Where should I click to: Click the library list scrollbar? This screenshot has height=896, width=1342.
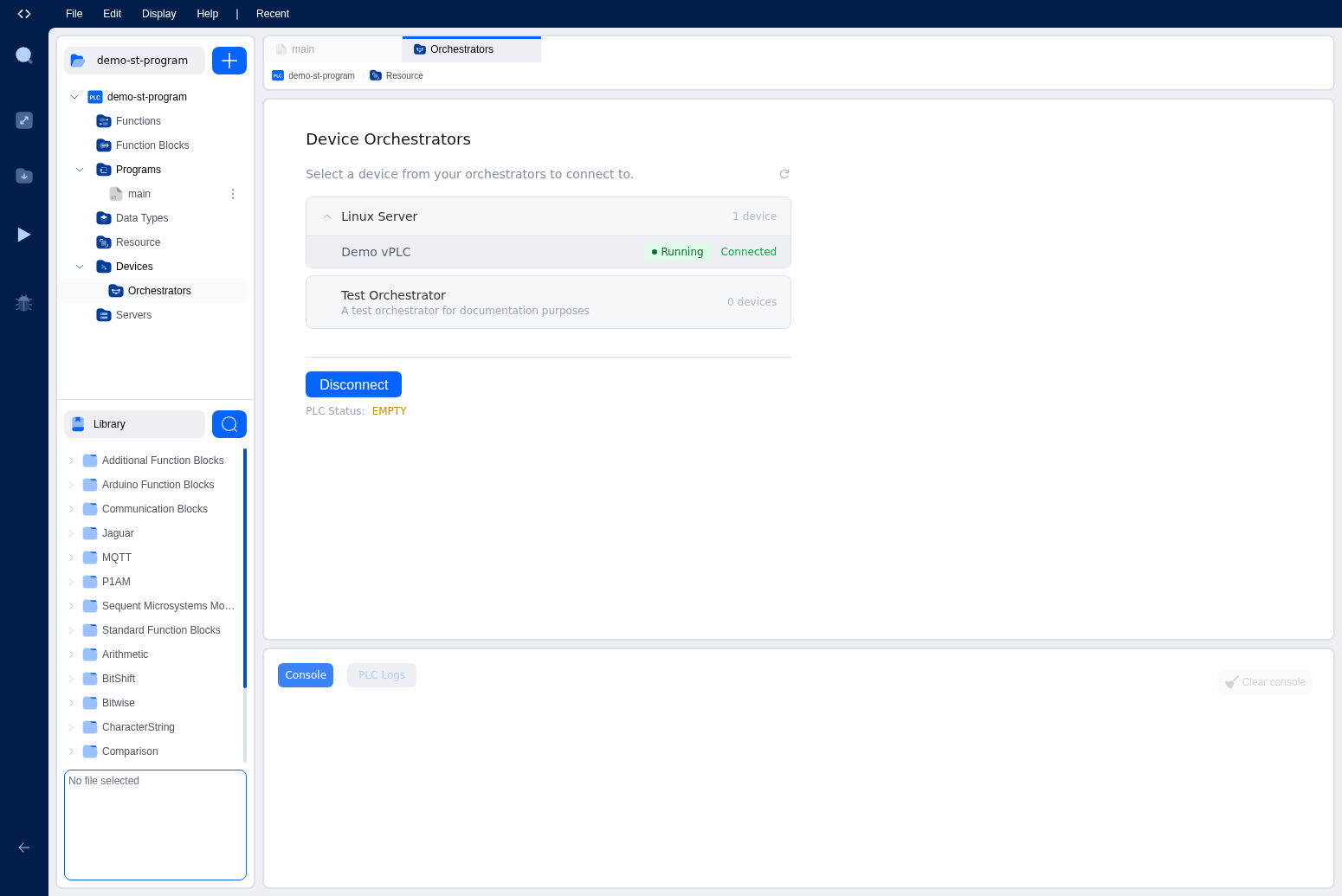click(x=245, y=568)
